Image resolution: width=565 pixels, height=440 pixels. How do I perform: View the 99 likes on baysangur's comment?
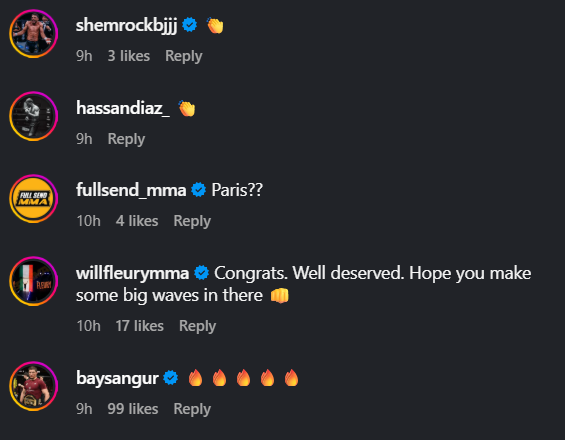click(133, 409)
